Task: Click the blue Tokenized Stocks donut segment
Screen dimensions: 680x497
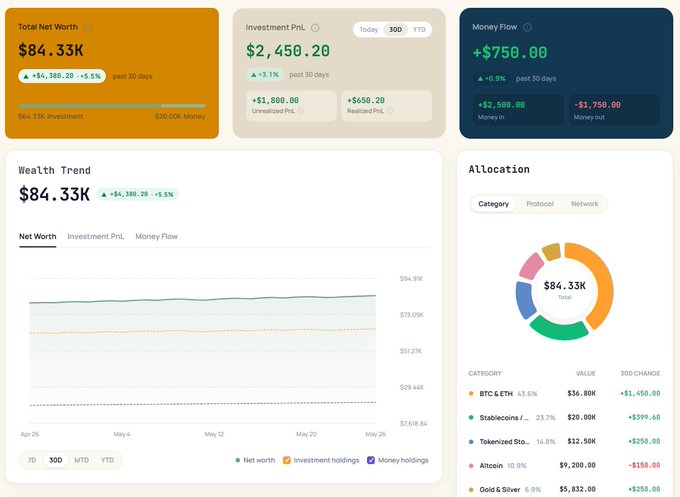Action: coord(525,300)
